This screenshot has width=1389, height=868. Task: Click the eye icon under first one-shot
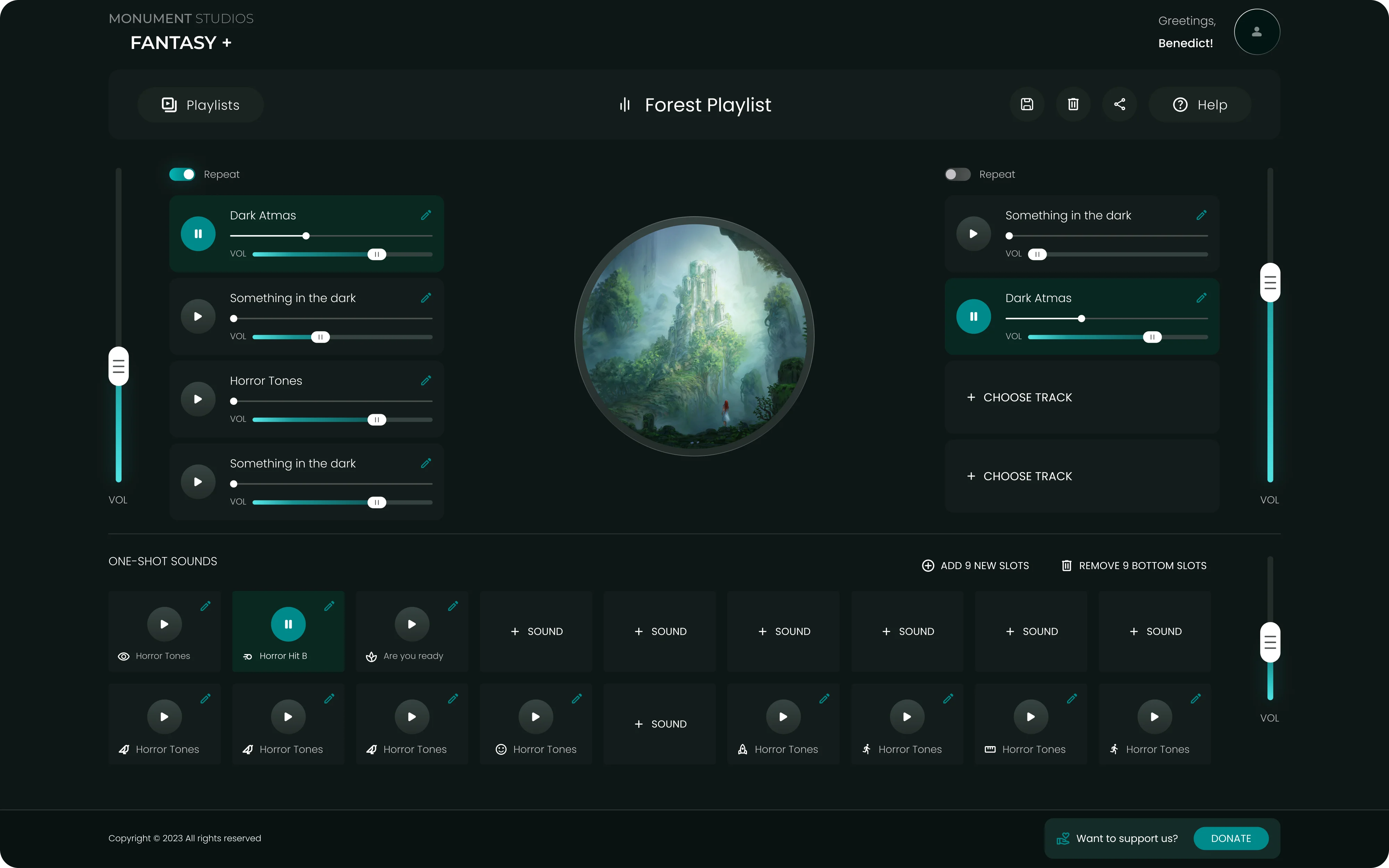(x=123, y=656)
